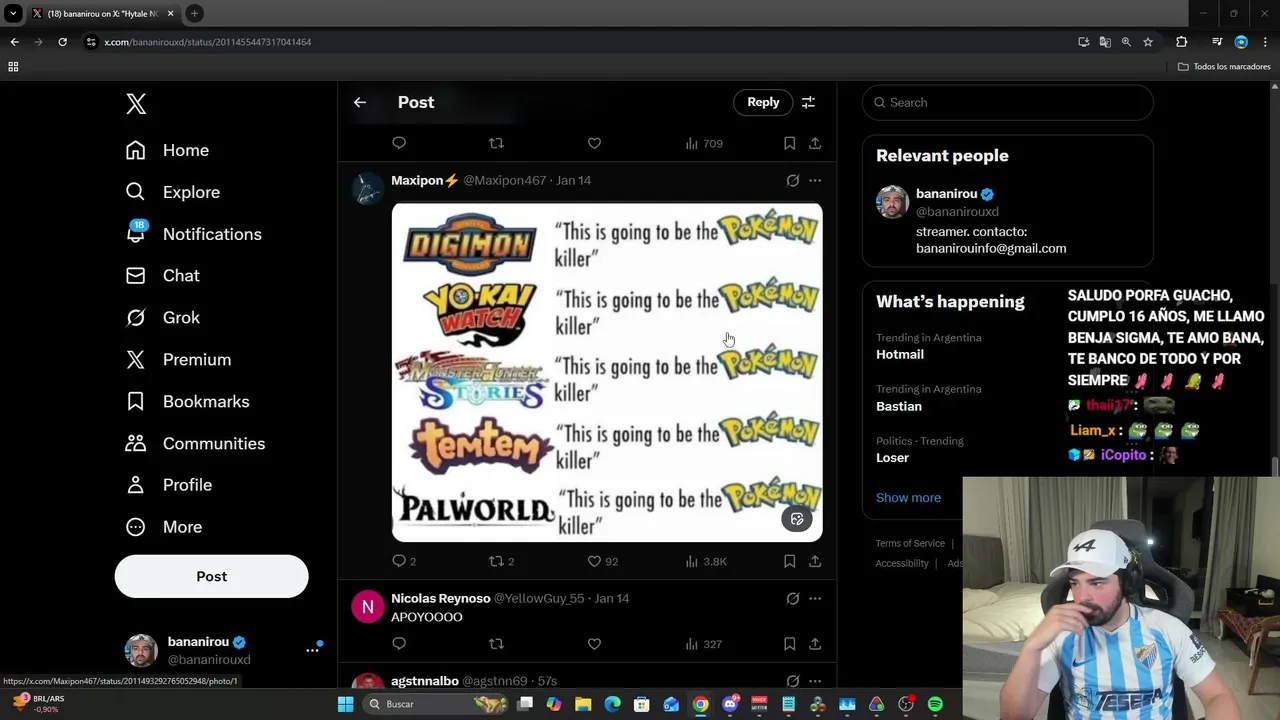Click Show more under What's happening
The height and width of the screenshot is (720, 1280).
point(908,497)
